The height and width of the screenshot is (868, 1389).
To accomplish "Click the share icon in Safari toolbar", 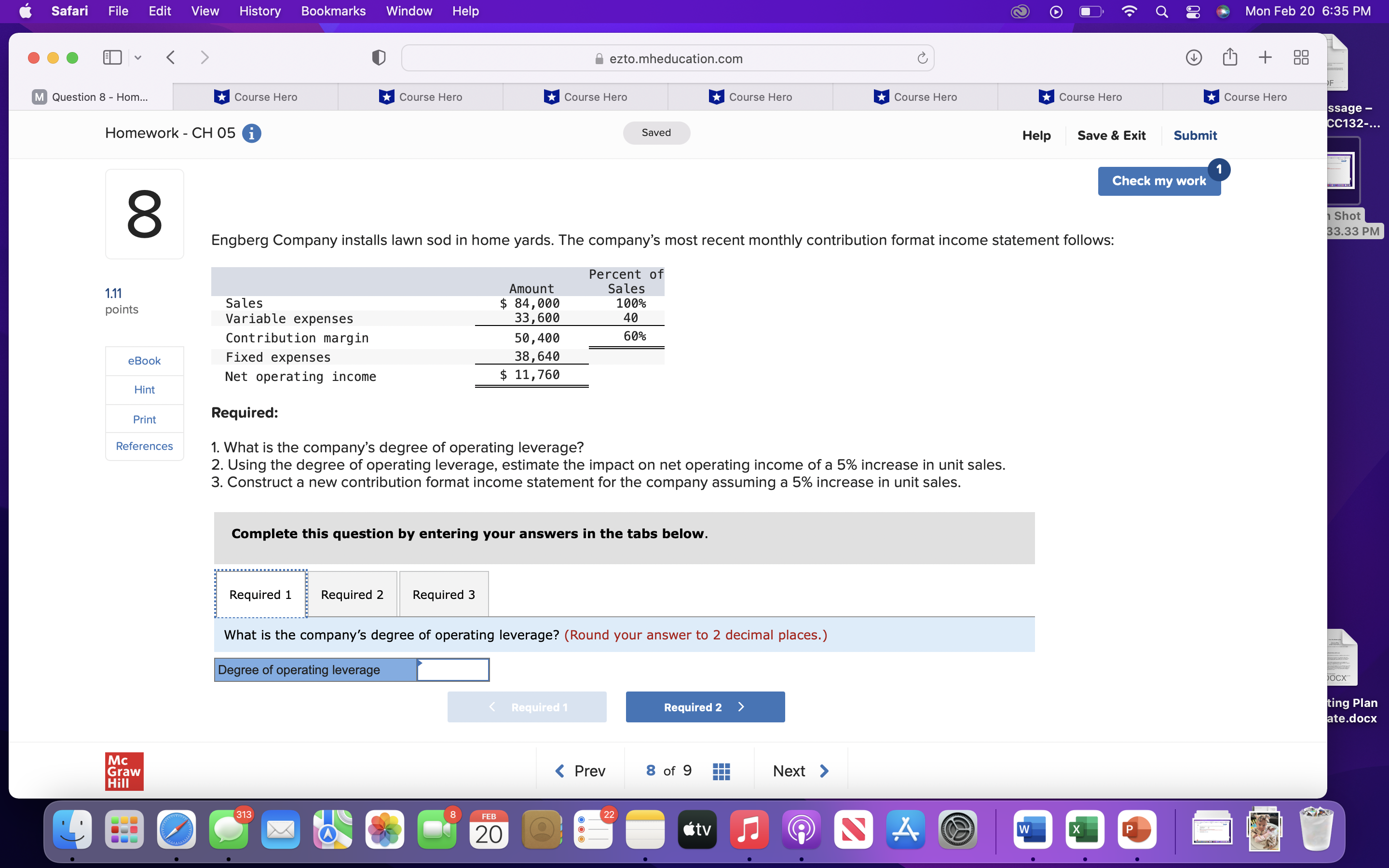I will click(1229, 57).
